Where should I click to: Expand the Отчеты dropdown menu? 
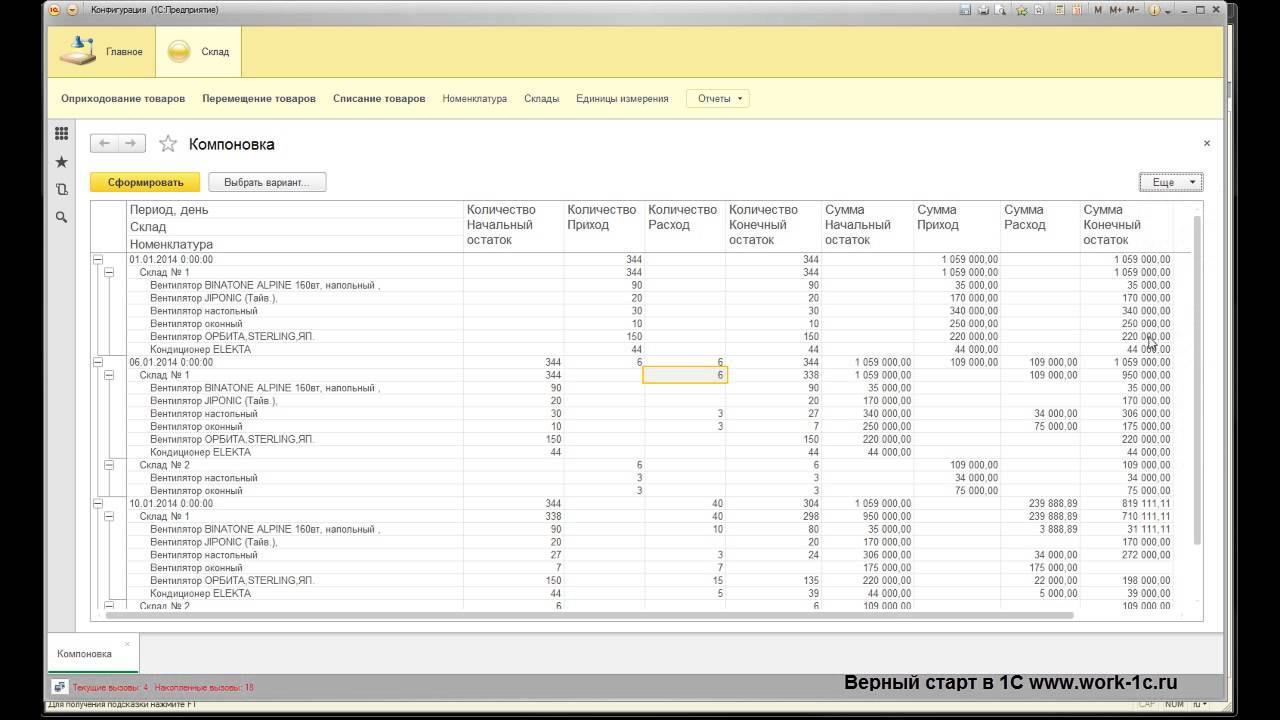[718, 99]
